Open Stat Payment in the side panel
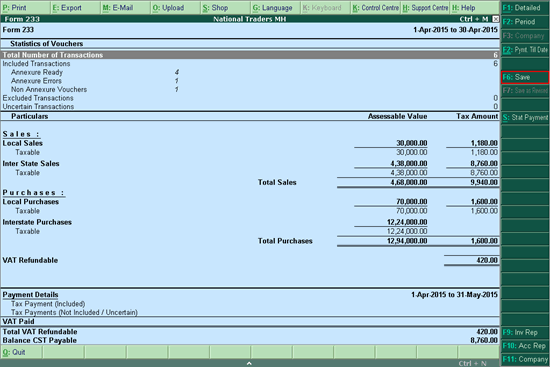Image resolution: width=550 pixels, height=367 pixels. coord(525,118)
